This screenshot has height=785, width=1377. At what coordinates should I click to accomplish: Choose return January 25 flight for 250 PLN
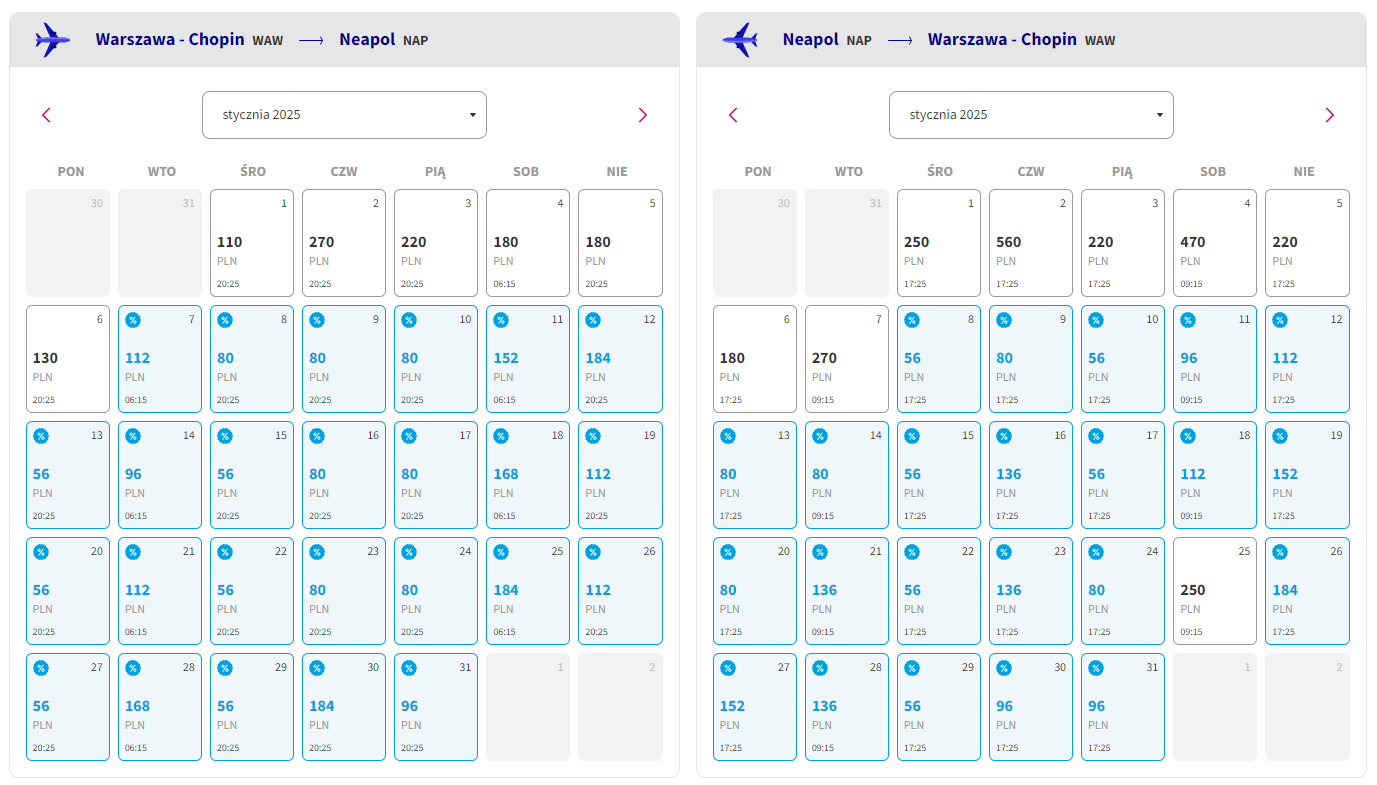coord(1215,591)
